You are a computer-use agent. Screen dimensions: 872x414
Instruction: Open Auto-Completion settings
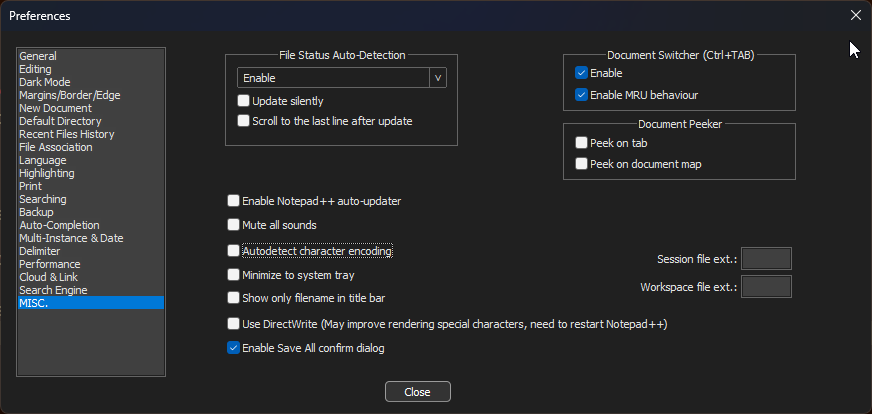[x=91, y=225]
